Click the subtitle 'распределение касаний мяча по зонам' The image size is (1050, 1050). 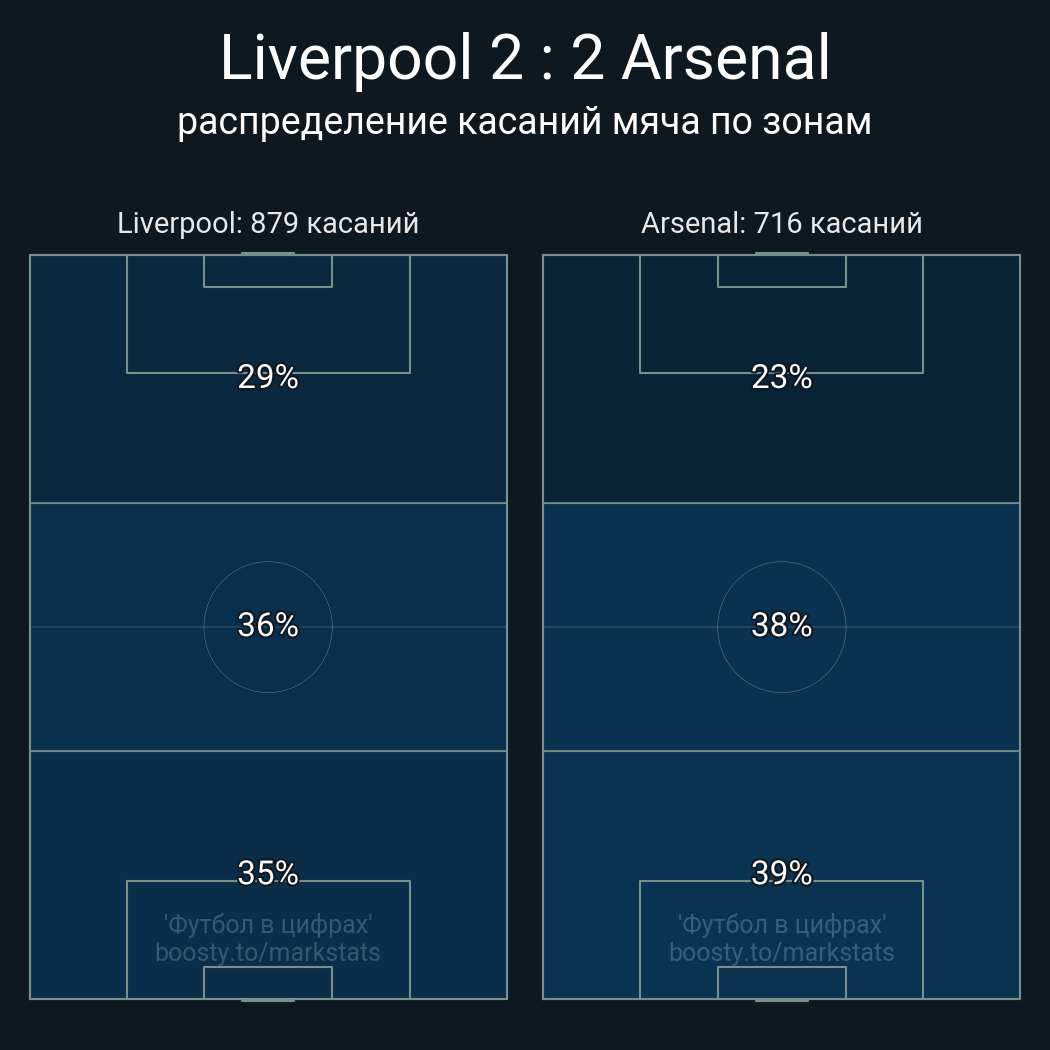click(524, 121)
